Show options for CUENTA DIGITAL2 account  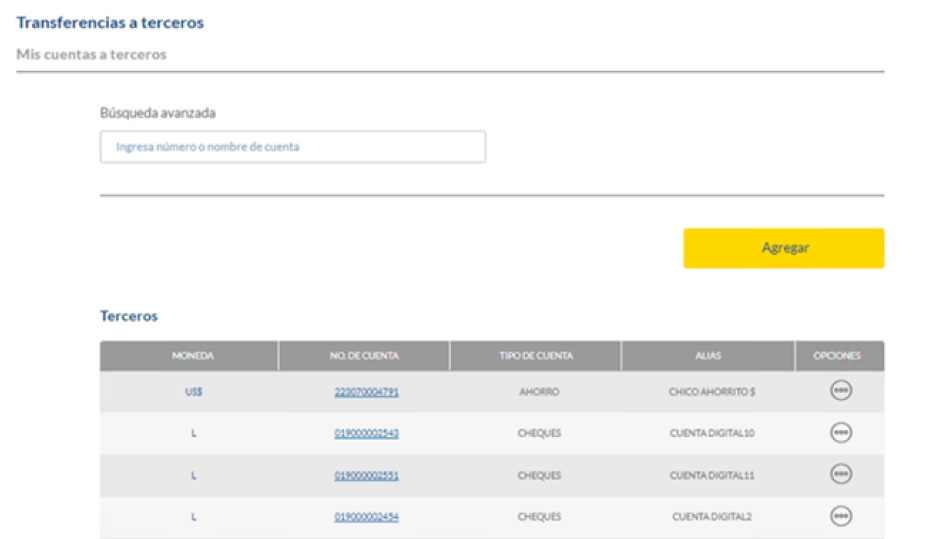(x=841, y=516)
